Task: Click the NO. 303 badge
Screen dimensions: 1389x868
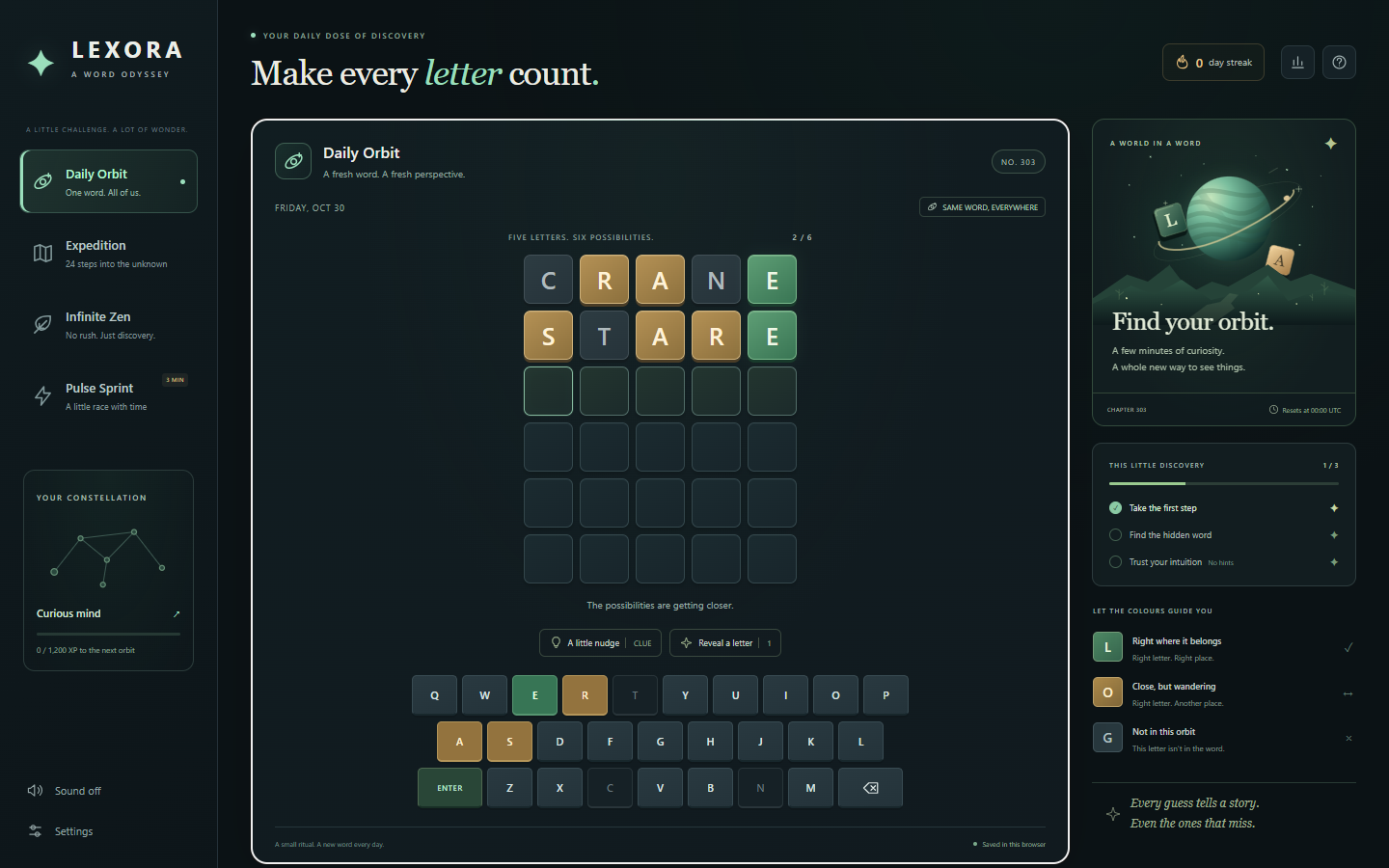Action: [1018, 162]
